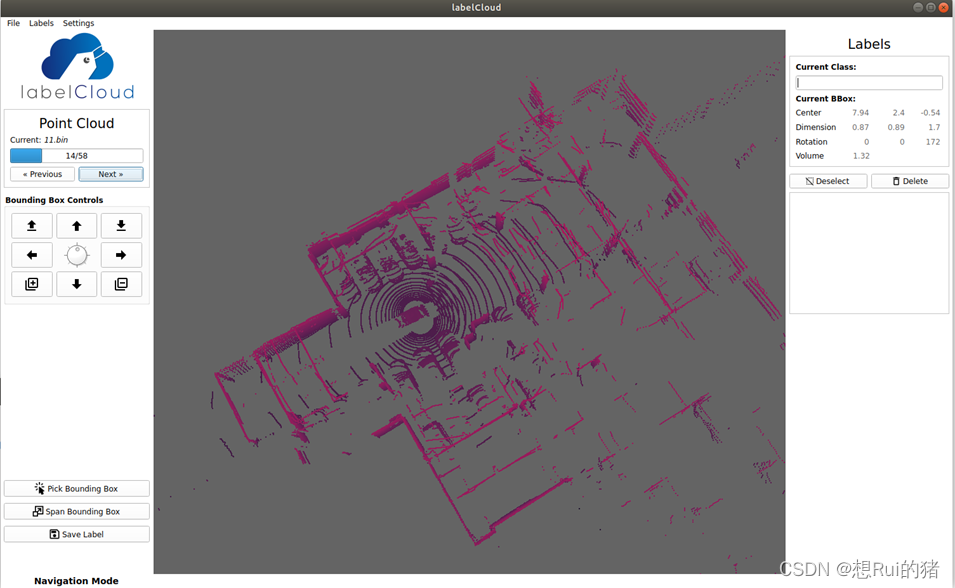Click the minus square scale-down icon
Screen dimensions: 955x588
coord(121,284)
